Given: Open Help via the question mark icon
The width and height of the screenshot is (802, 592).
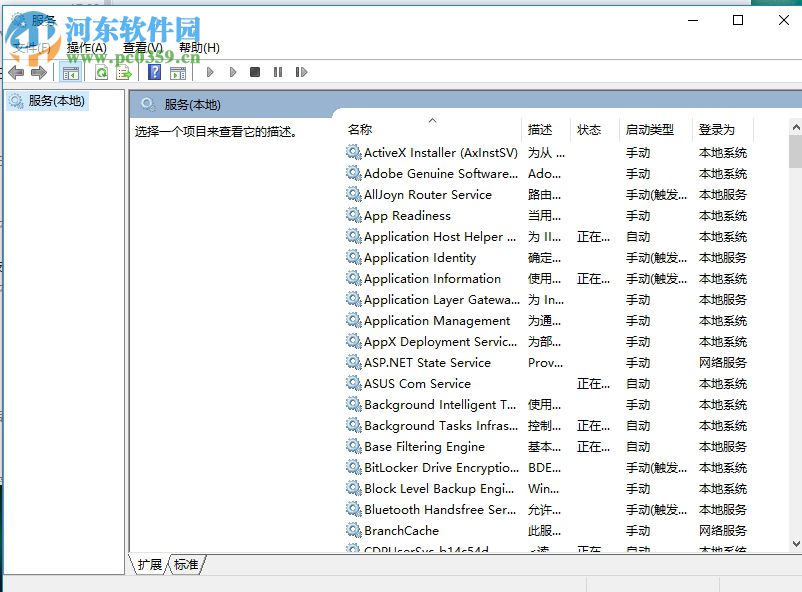Looking at the screenshot, I should (x=153, y=72).
